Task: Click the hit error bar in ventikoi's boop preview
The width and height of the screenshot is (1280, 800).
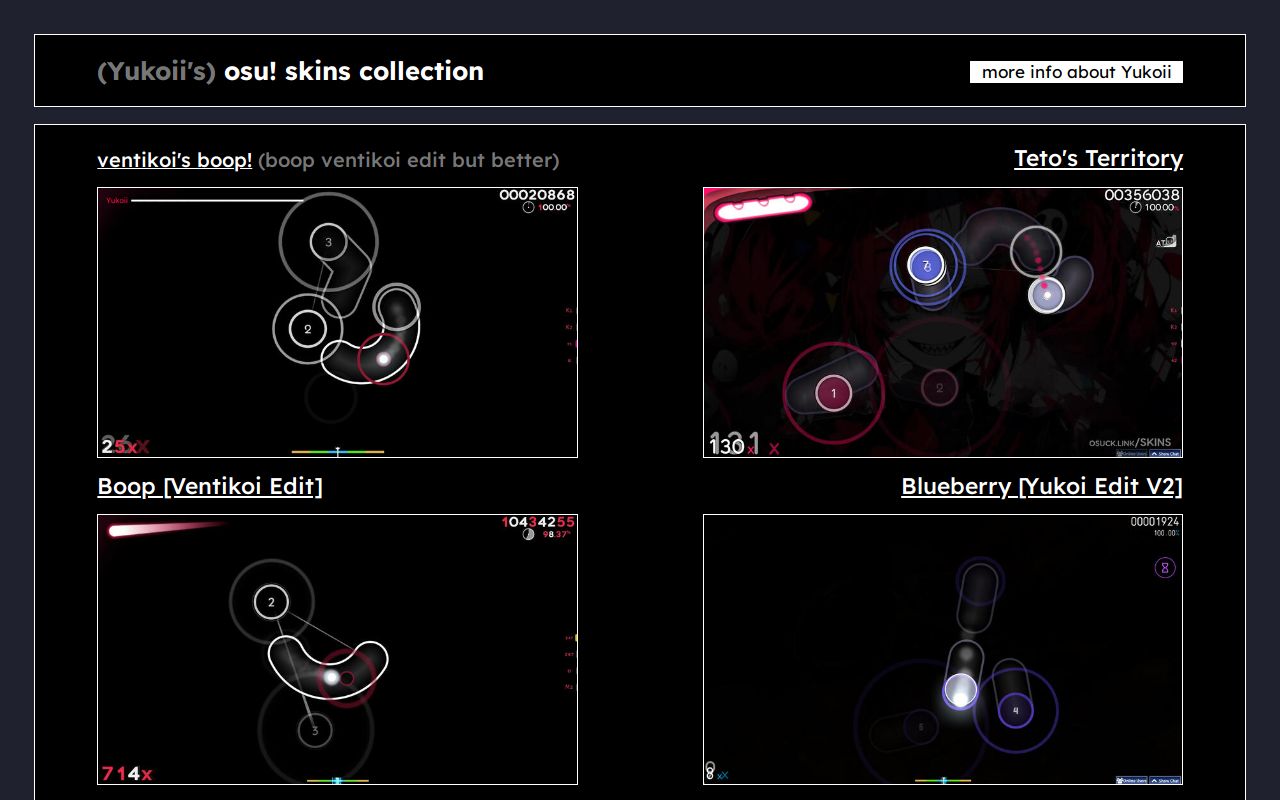Action: click(337, 452)
